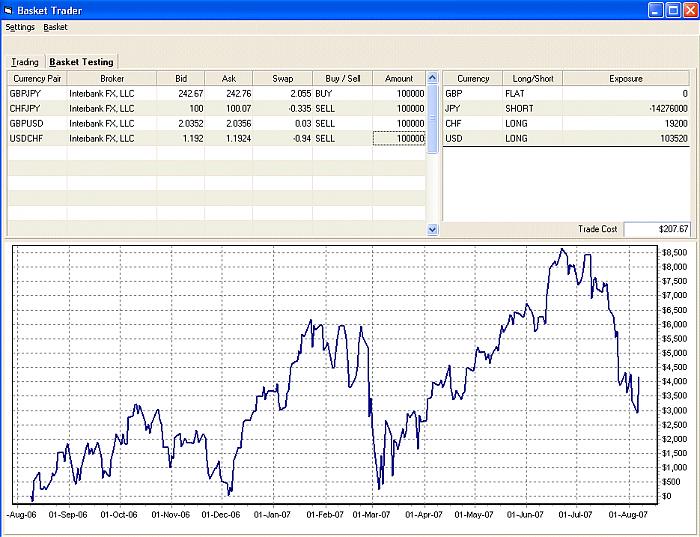Switch to the Trading tab
This screenshot has width=700, height=537.
(25, 62)
